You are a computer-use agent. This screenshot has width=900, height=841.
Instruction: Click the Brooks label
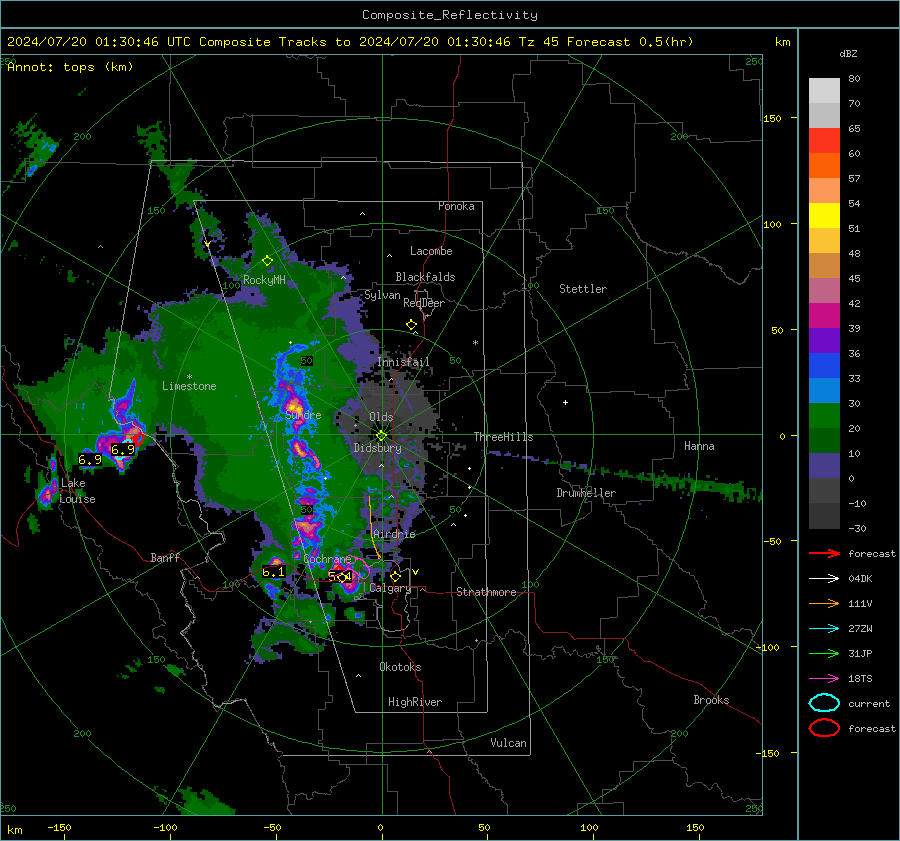(x=711, y=700)
